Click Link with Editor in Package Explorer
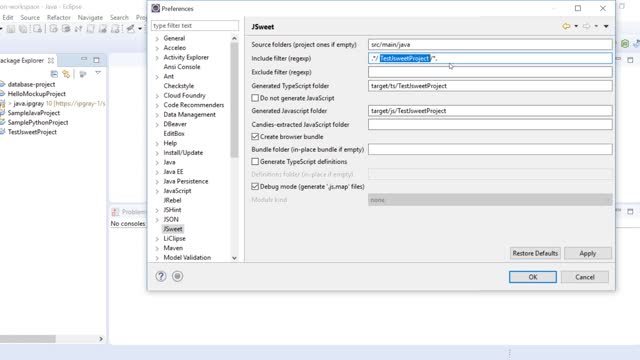This screenshot has height=360, width=640. (66, 74)
